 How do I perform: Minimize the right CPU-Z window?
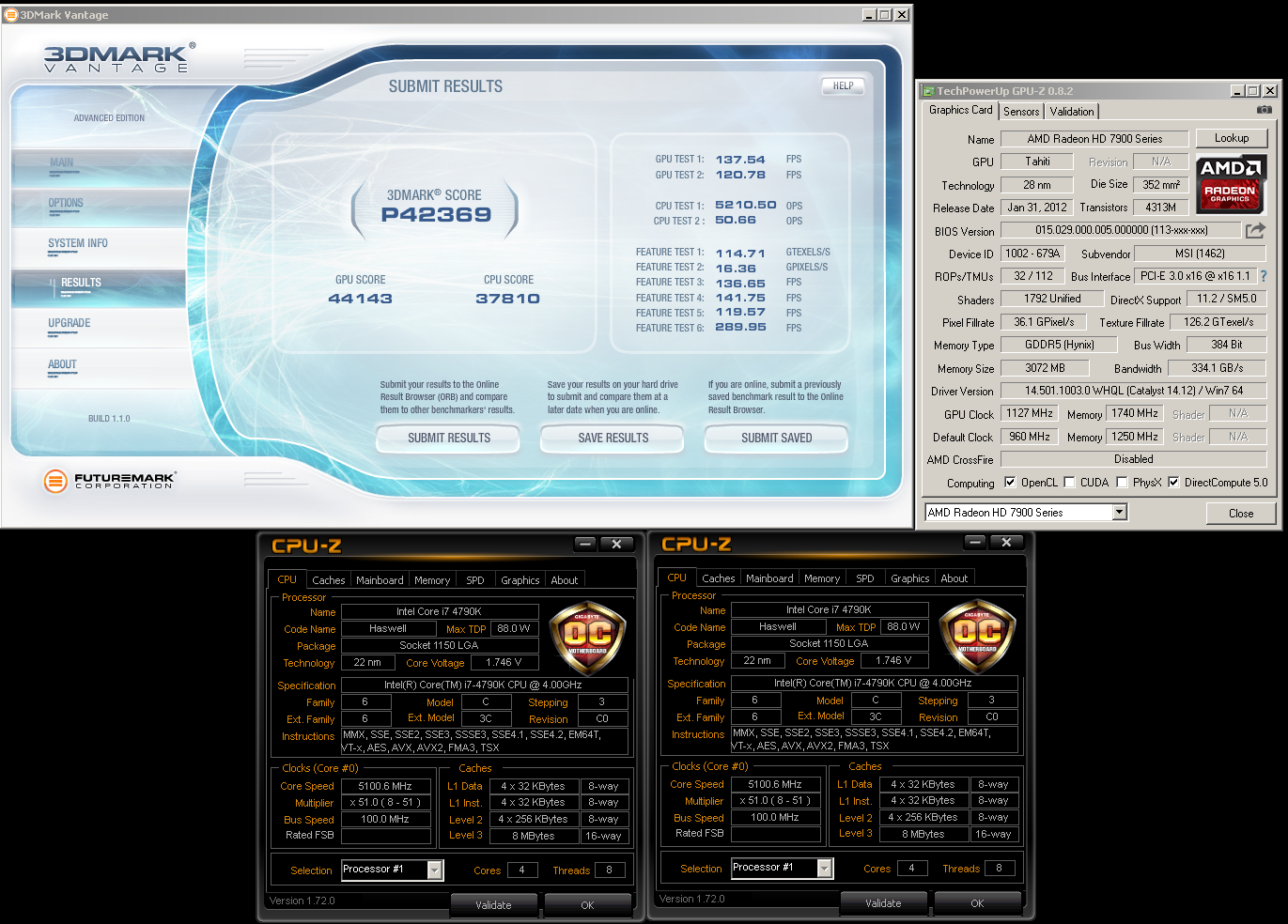point(975,543)
